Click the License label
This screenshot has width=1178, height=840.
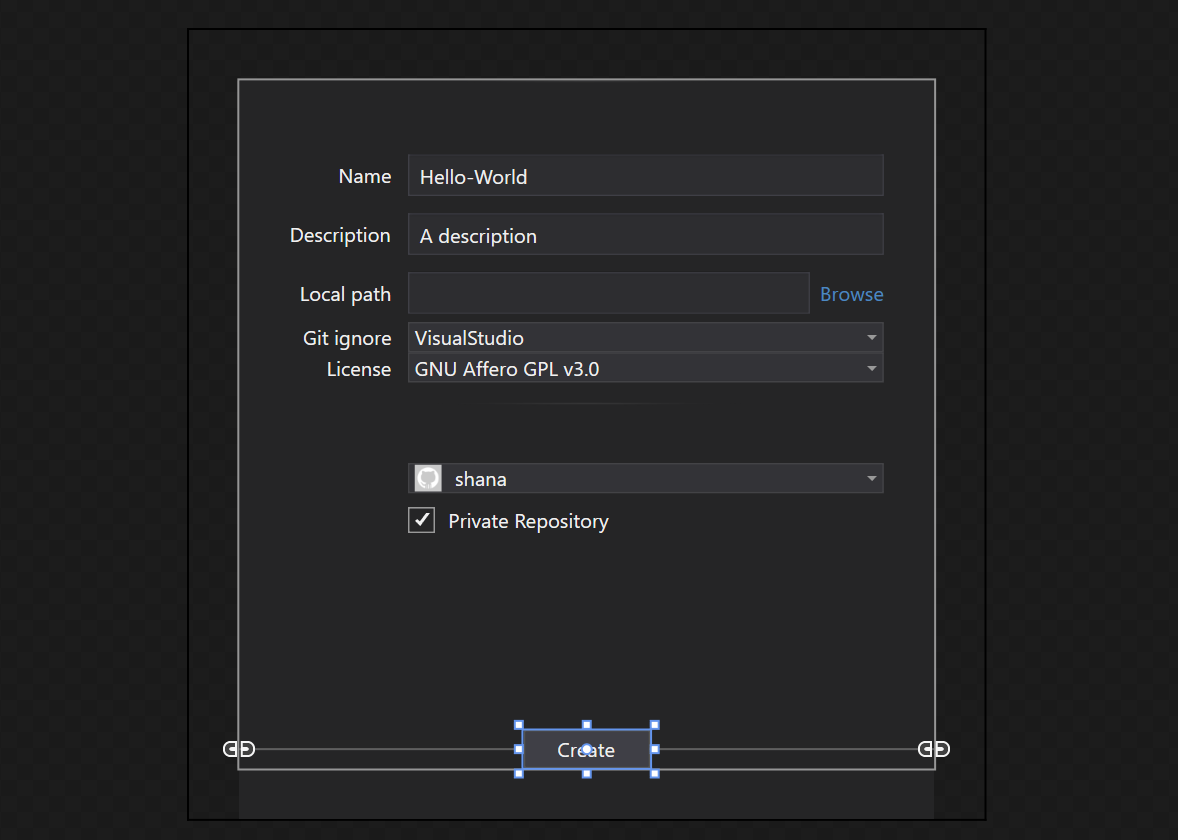(x=358, y=369)
